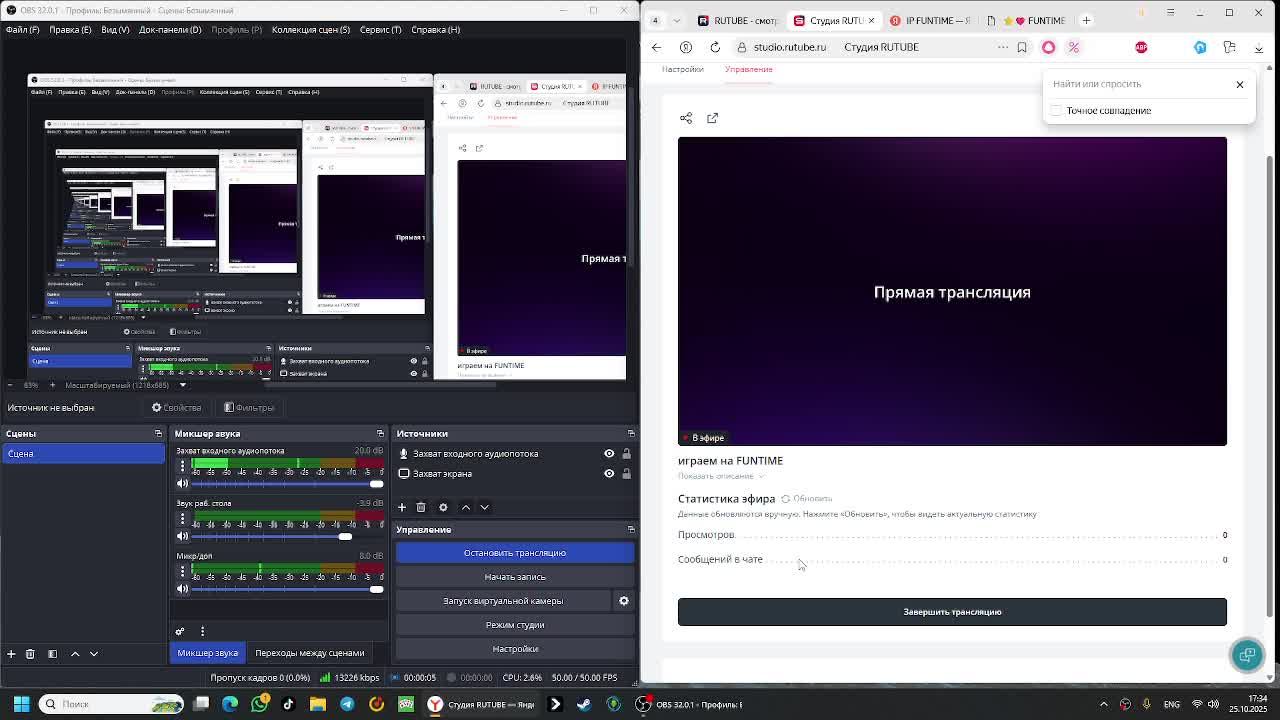This screenshot has width=1280, height=720.
Task: Open virtual camera settings gear
Action: (624, 601)
